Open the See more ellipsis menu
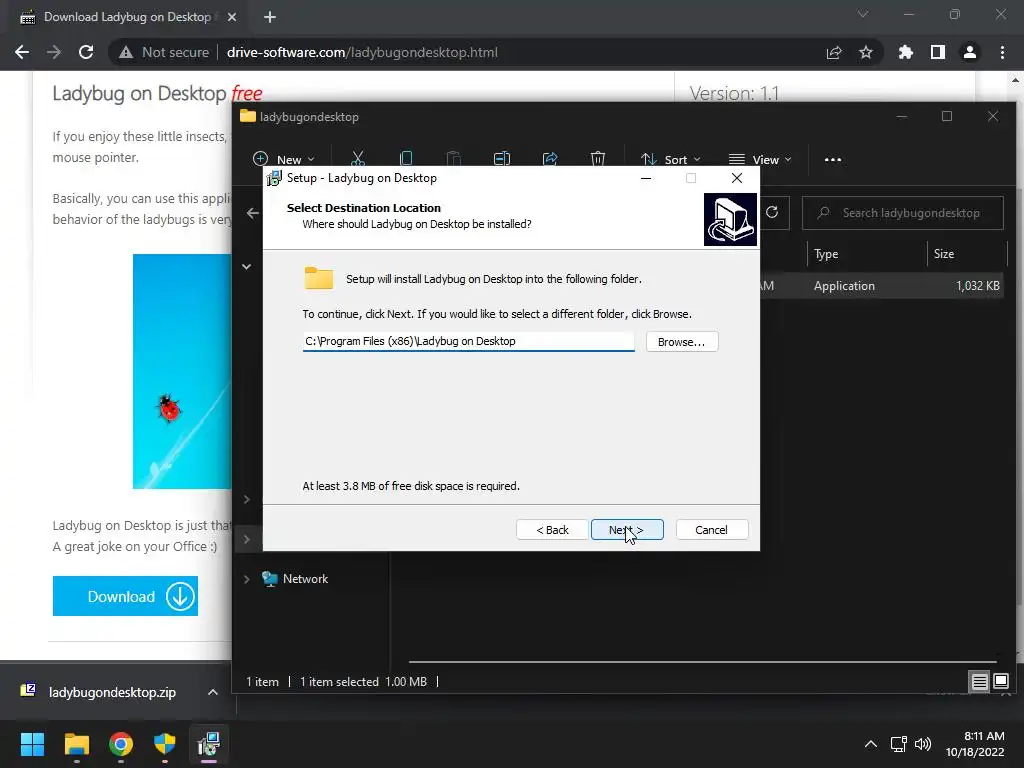 pyautogui.click(x=833, y=159)
